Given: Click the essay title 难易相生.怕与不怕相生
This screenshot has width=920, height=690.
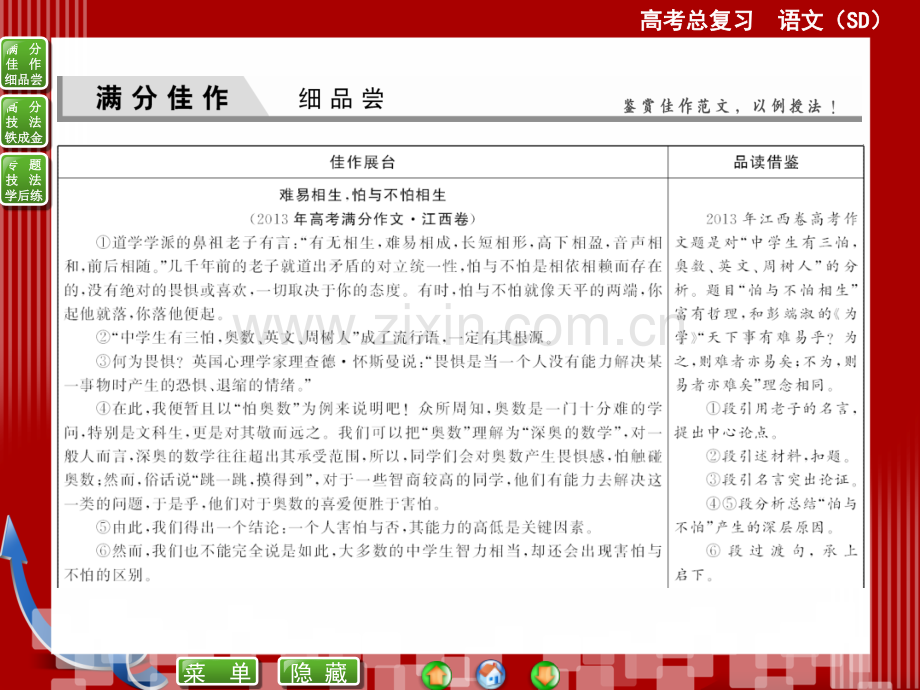Looking at the screenshot, I should [362, 196].
